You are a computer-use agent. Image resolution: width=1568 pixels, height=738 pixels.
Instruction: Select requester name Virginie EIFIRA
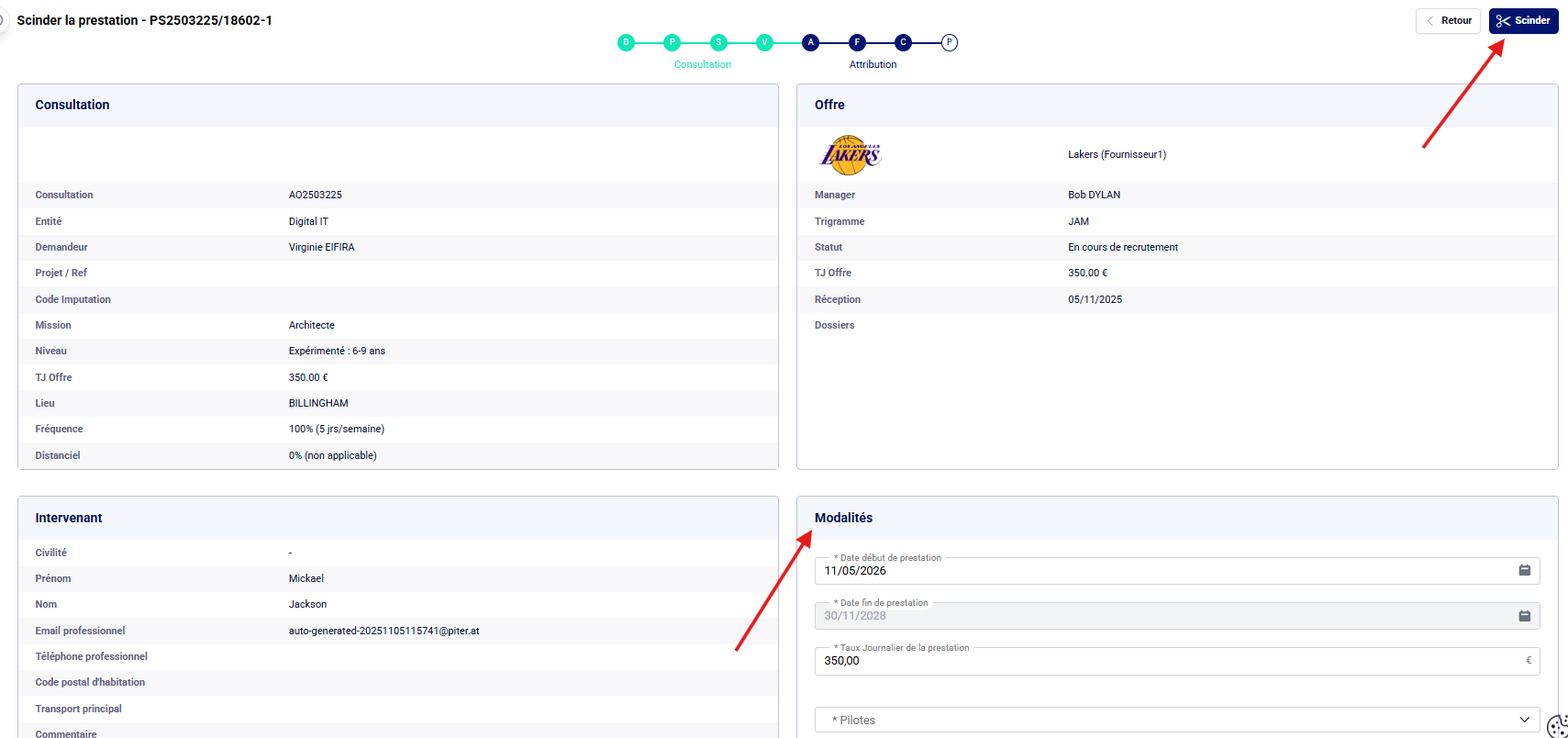322,247
